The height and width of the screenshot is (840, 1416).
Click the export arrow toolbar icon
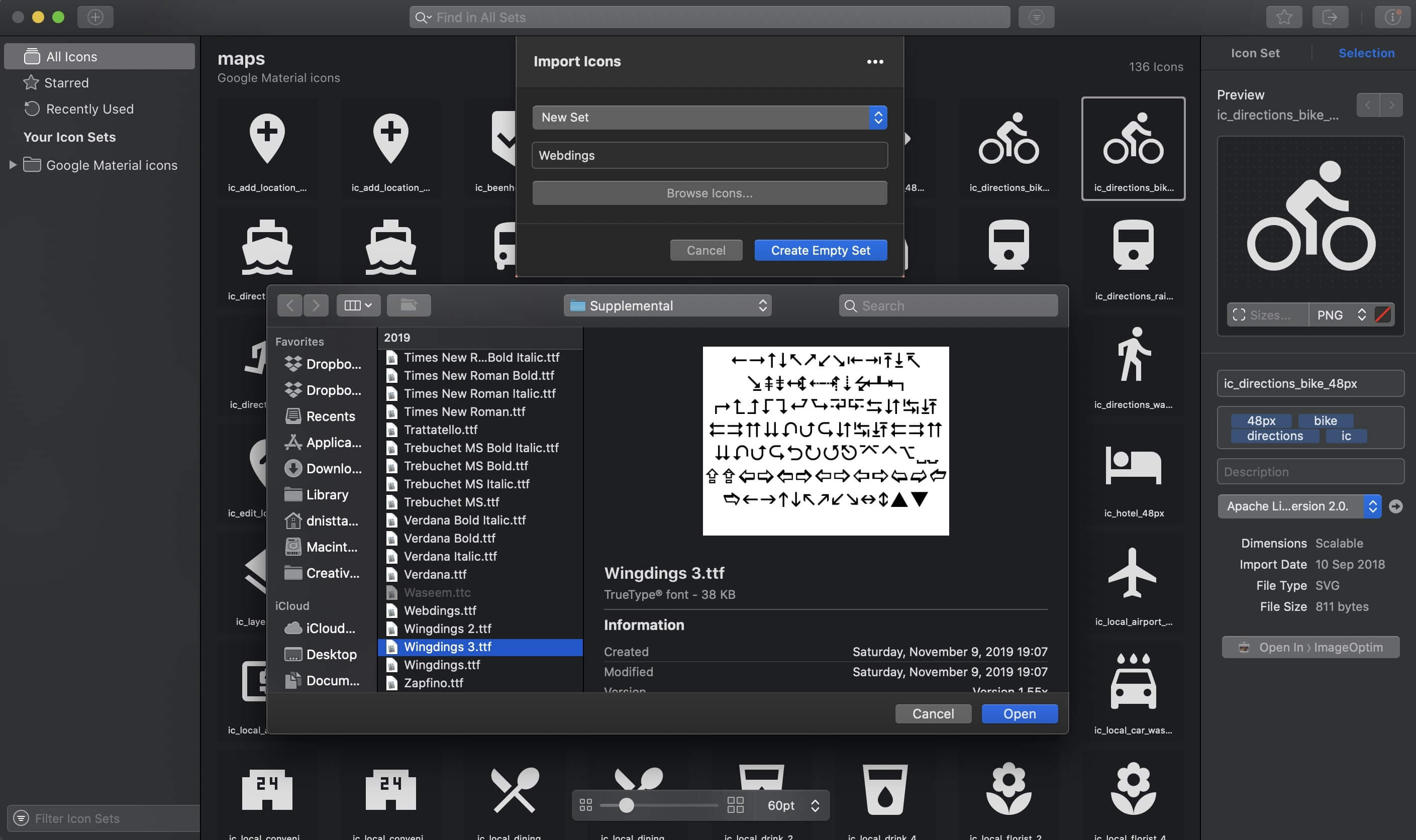pyautogui.click(x=1330, y=17)
